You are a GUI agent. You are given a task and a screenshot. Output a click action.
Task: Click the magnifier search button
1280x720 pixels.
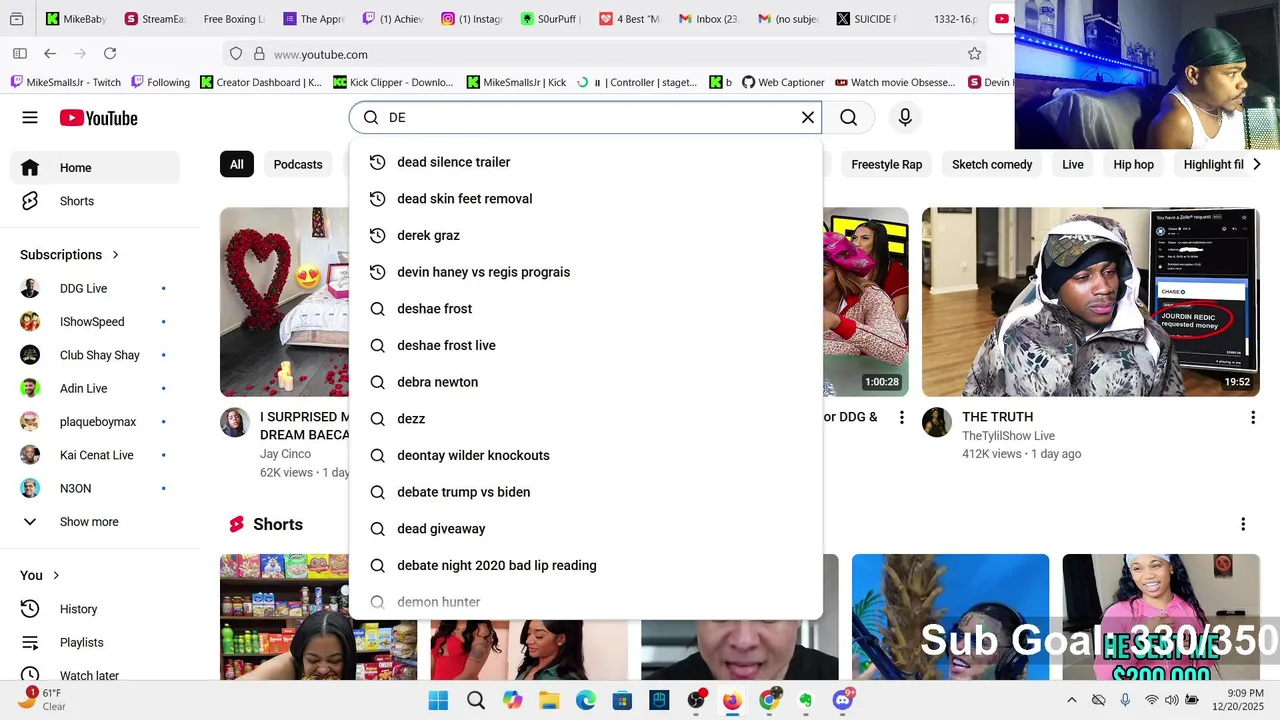849,118
